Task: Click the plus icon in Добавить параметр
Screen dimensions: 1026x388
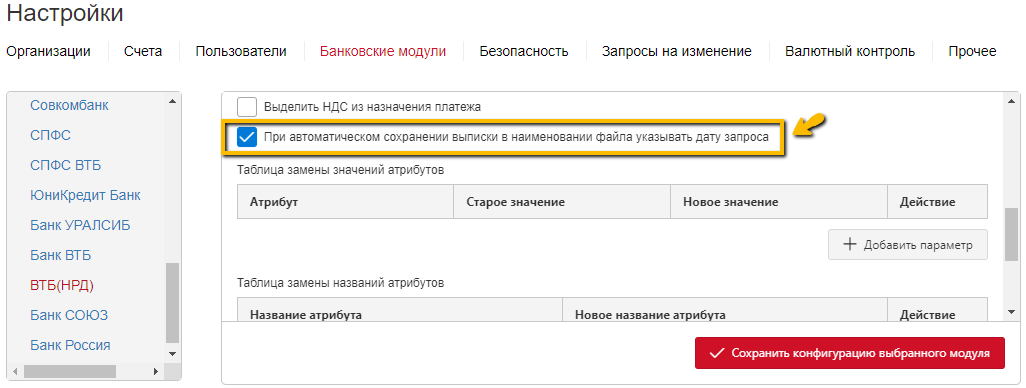Action: 849,245
